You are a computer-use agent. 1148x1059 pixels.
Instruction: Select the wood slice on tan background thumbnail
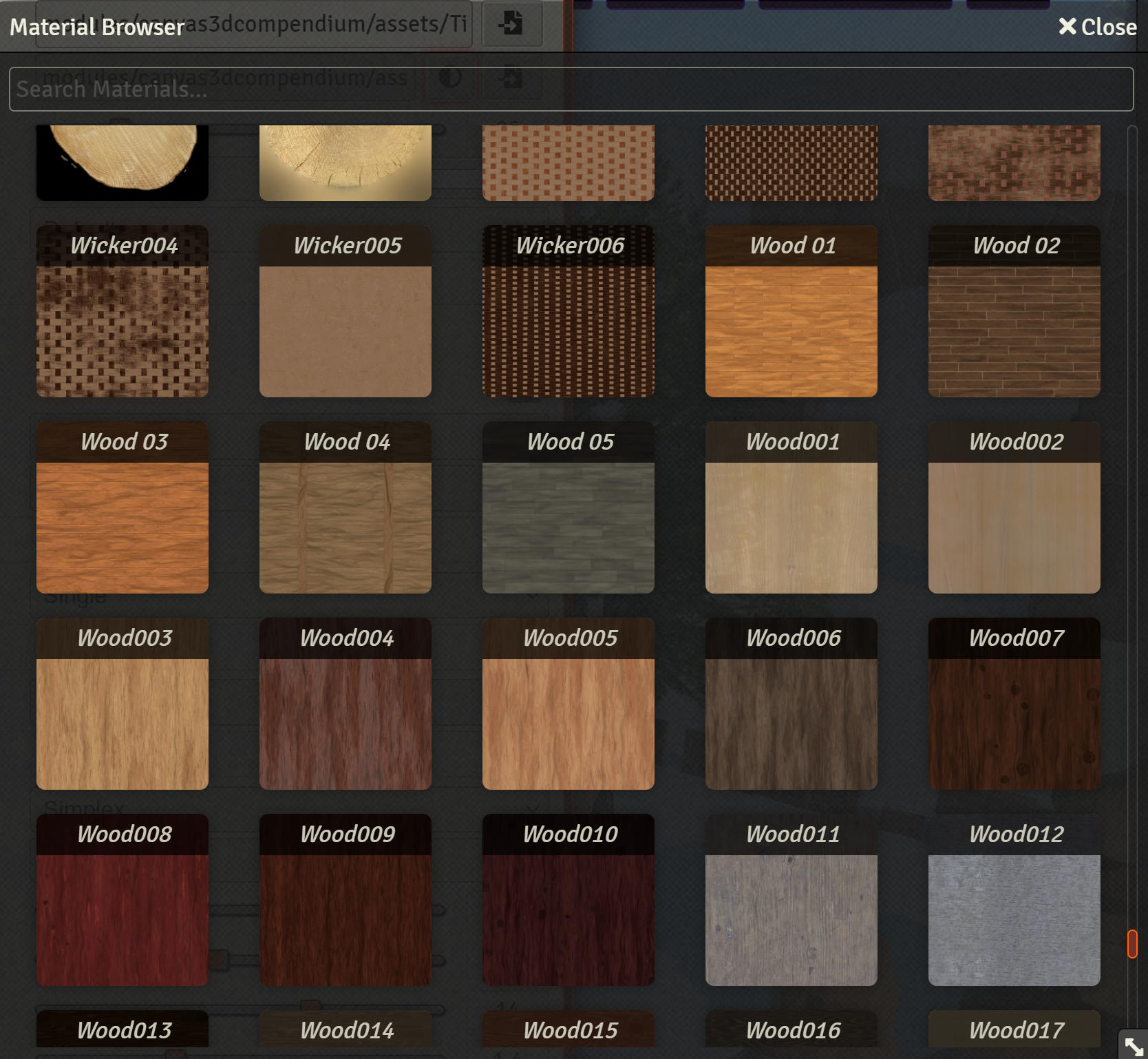[346, 162]
